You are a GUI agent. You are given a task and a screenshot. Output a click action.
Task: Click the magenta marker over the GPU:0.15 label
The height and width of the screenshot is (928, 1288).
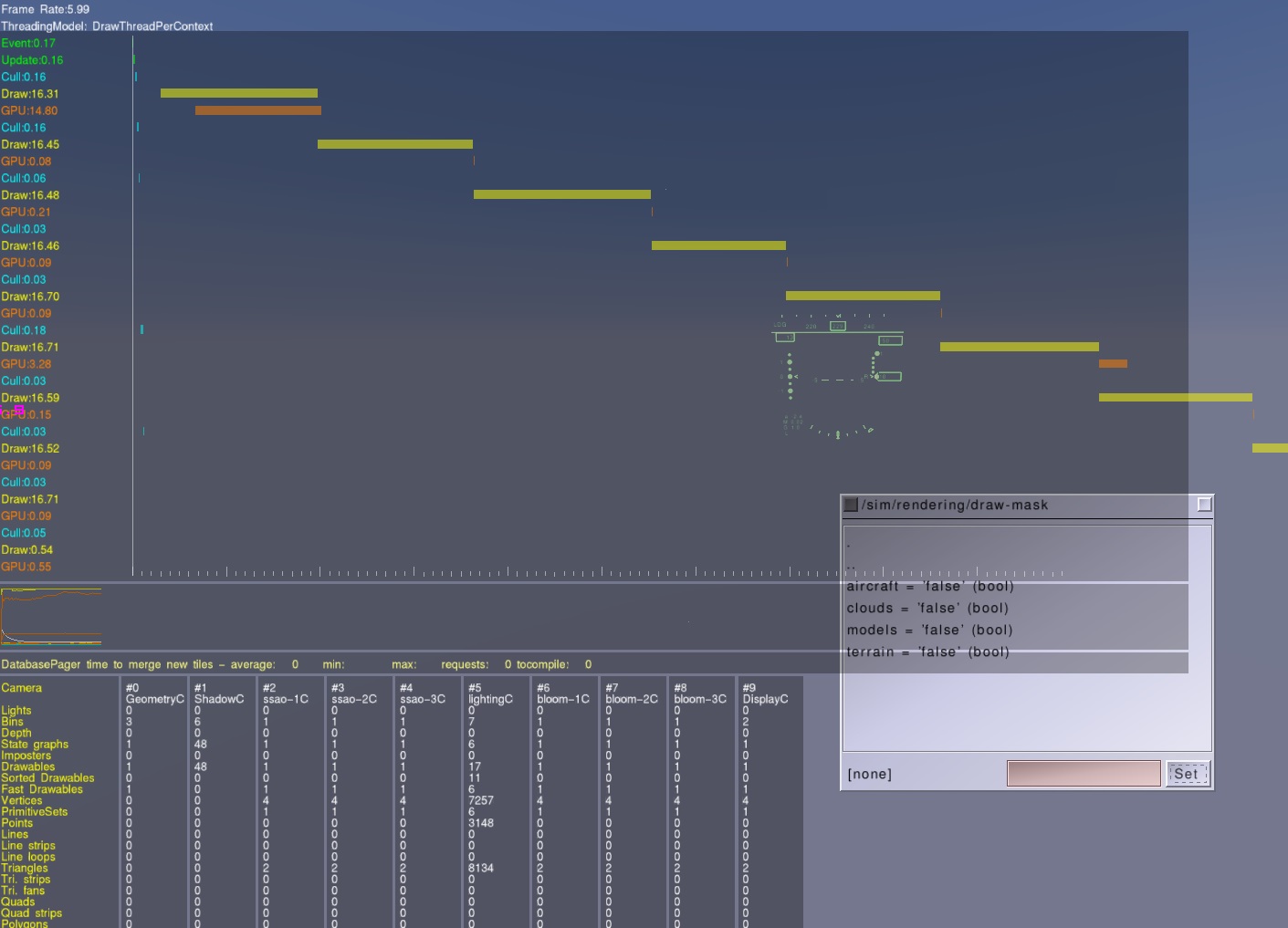pyautogui.click(x=18, y=411)
